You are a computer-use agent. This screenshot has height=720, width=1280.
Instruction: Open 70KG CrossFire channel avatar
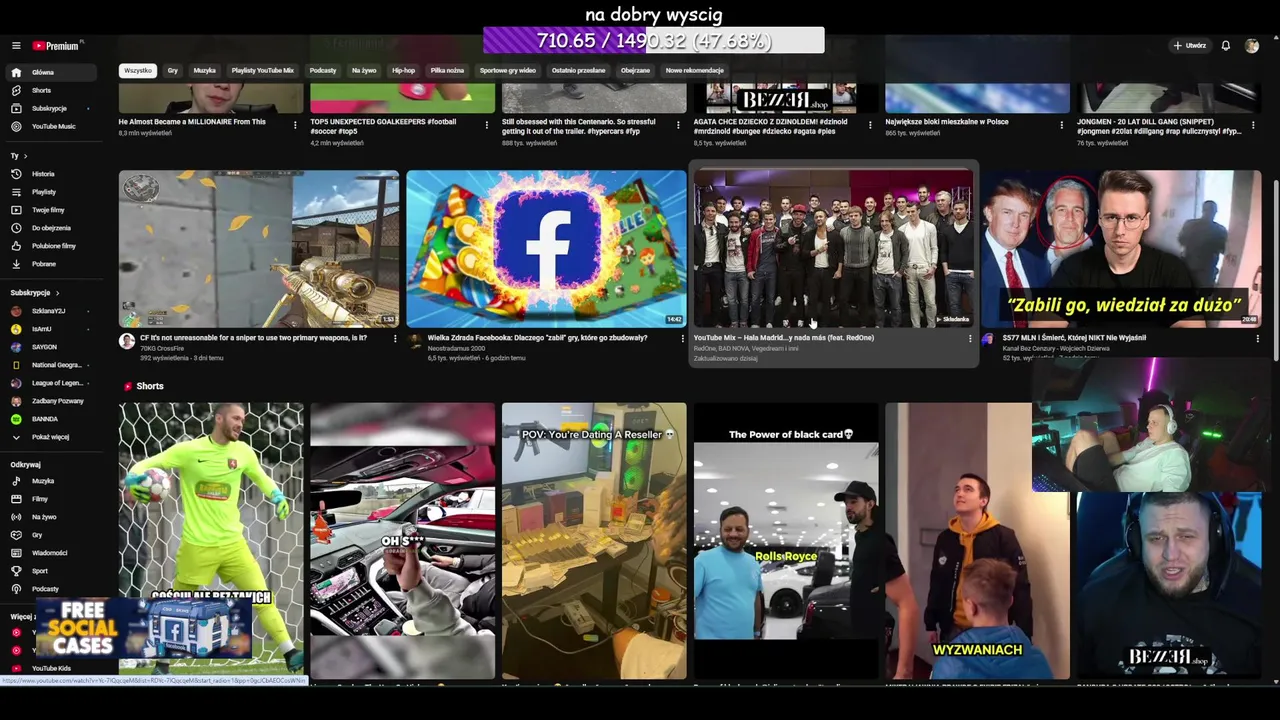(127, 341)
